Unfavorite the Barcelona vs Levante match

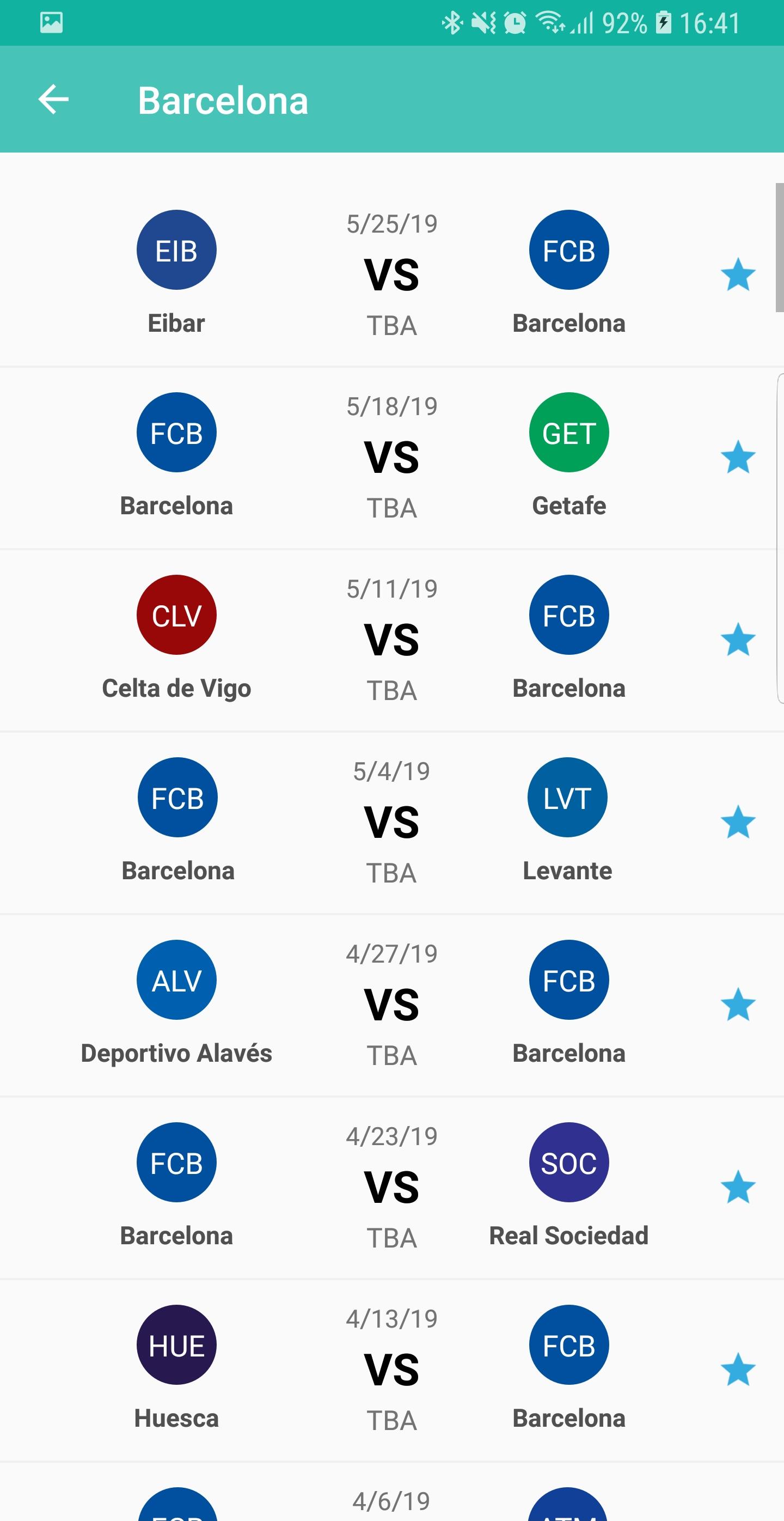coord(737,823)
